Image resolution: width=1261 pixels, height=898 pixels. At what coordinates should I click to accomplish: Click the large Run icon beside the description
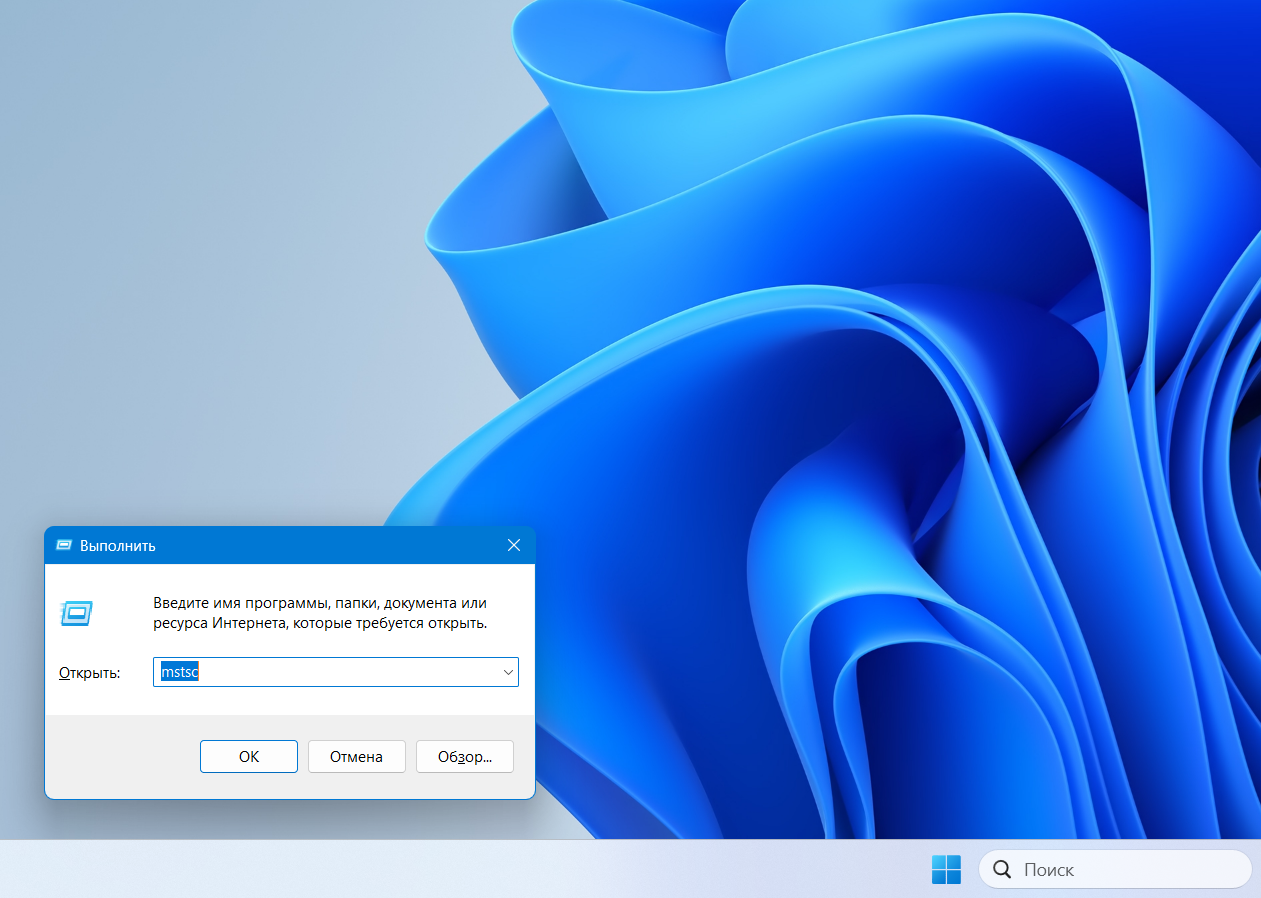pos(77,612)
